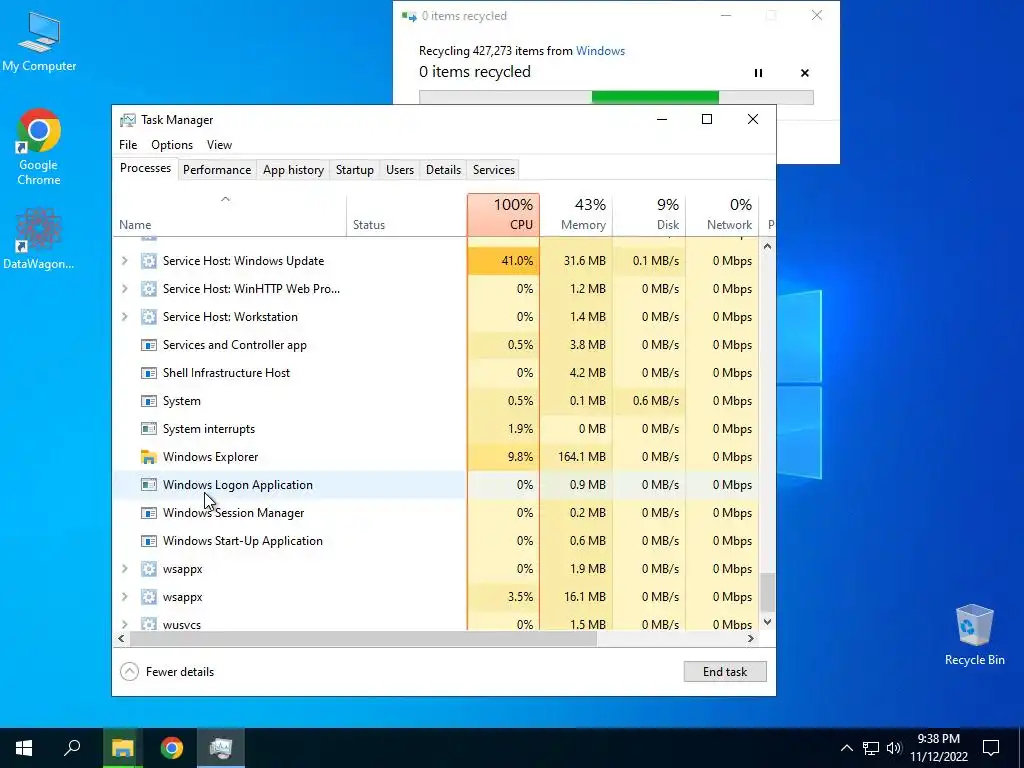Select the Processes tab
This screenshot has width=1024, height=768.
pos(145,168)
